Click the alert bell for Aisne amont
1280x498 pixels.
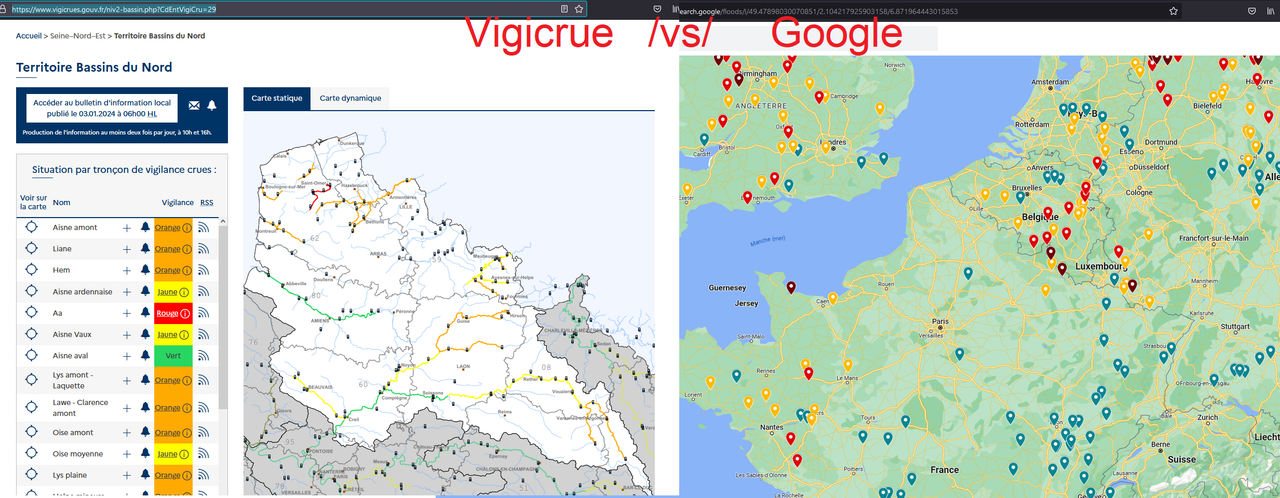point(146,227)
